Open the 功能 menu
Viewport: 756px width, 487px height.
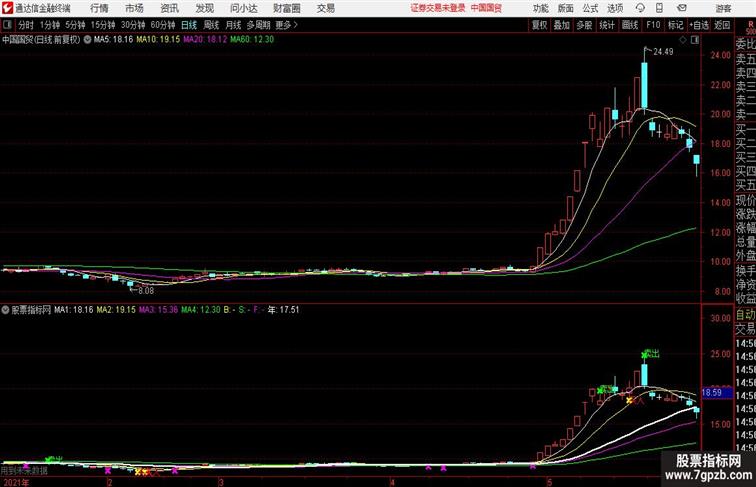[x=540, y=8]
